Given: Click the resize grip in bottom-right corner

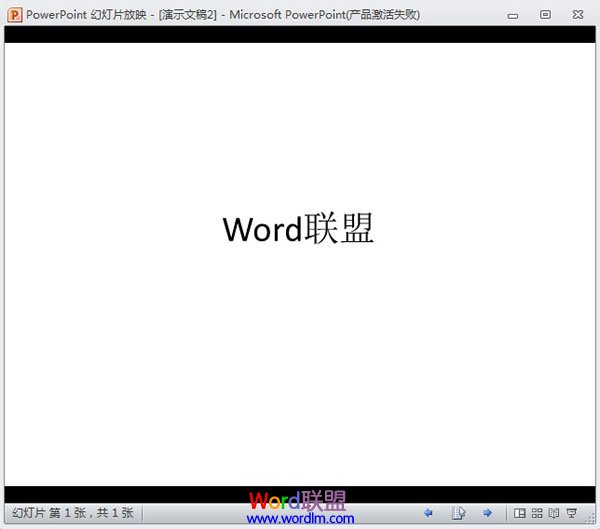Looking at the screenshot, I should pyautogui.click(x=592, y=521).
